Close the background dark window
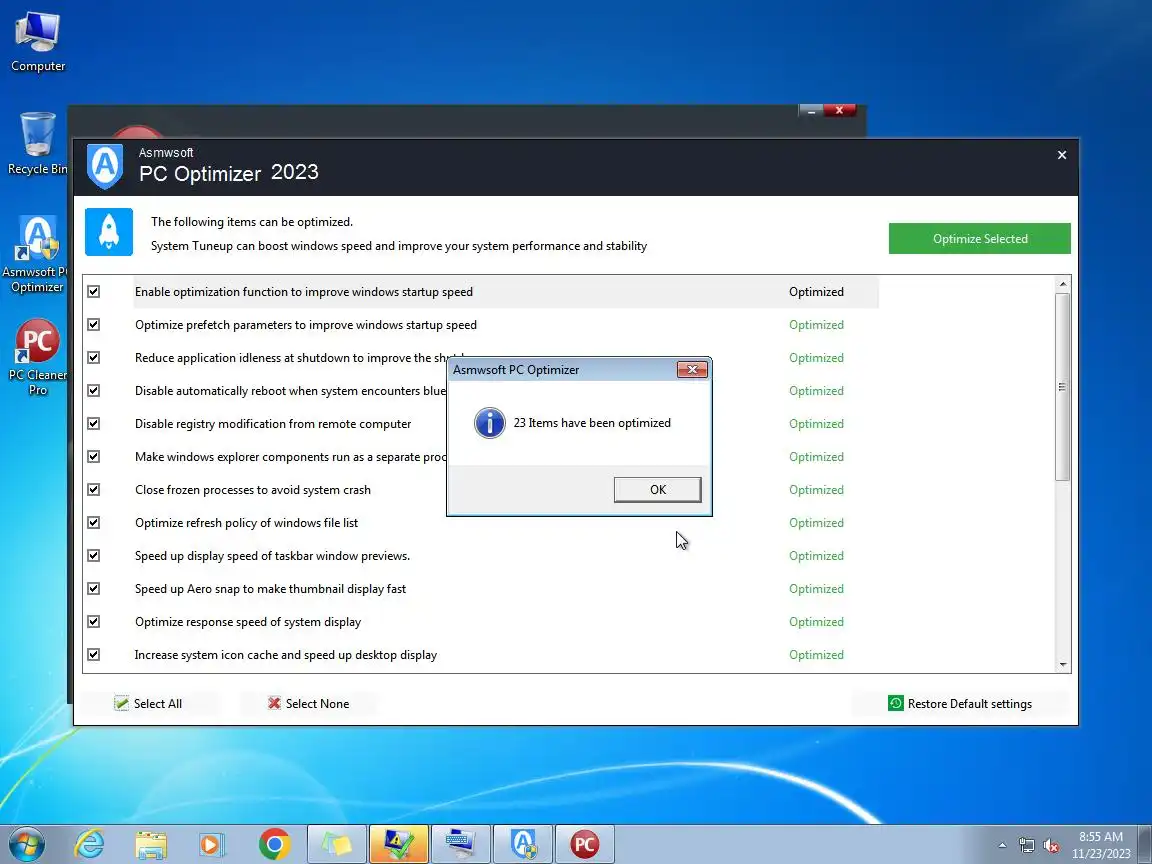The width and height of the screenshot is (1152, 864). [x=839, y=110]
